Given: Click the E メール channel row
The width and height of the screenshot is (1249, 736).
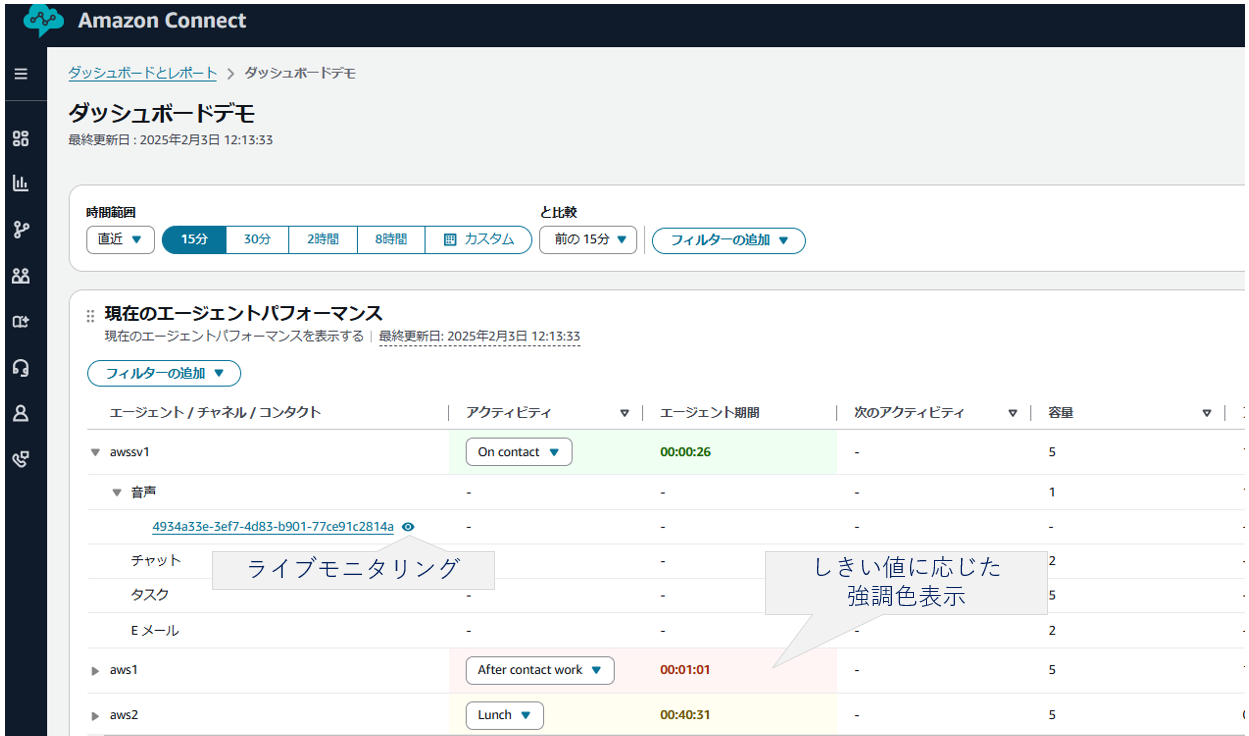Looking at the screenshot, I should click(155, 631).
